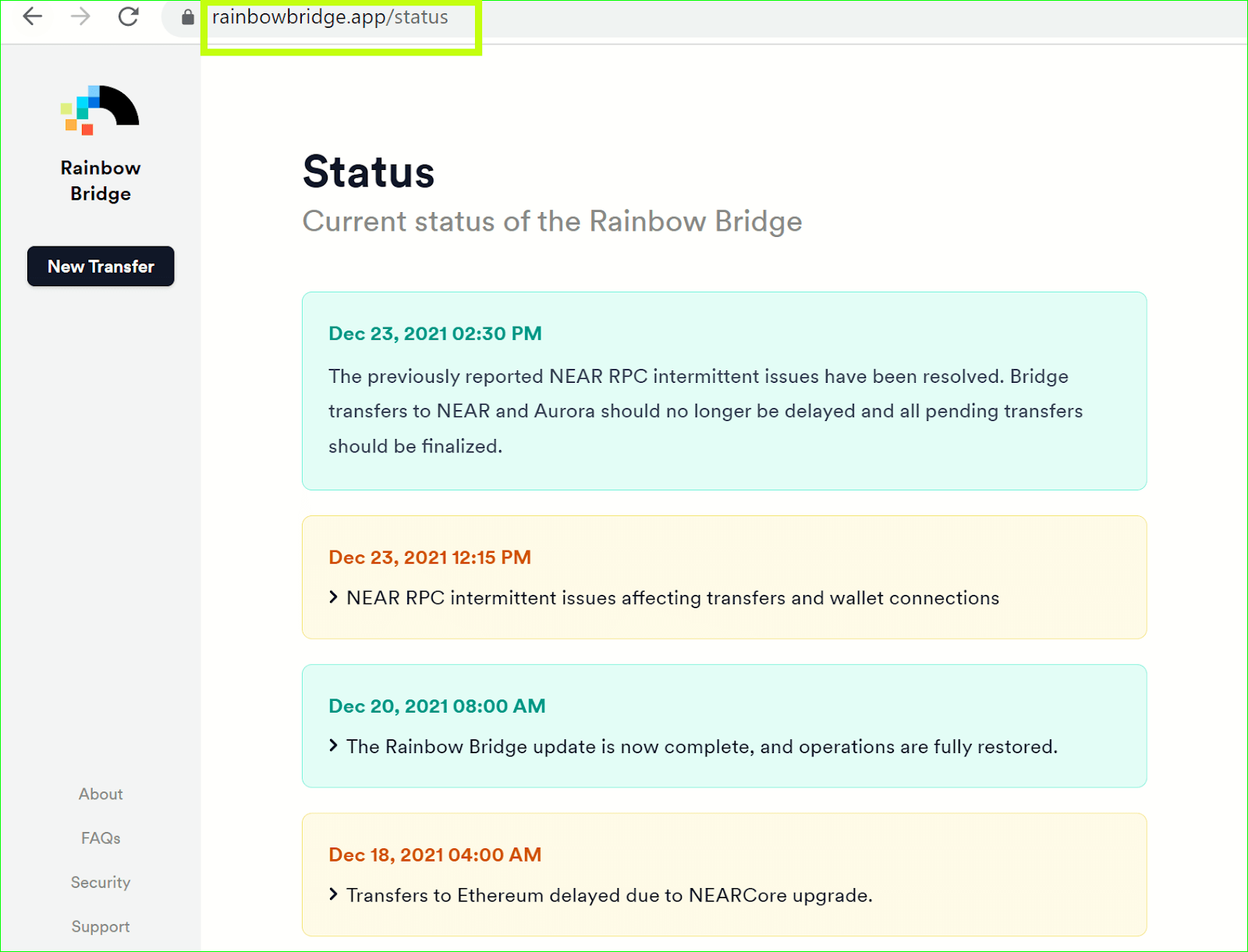Select the Dec 23 02:30 PM timestamp

(x=434, y=333)
